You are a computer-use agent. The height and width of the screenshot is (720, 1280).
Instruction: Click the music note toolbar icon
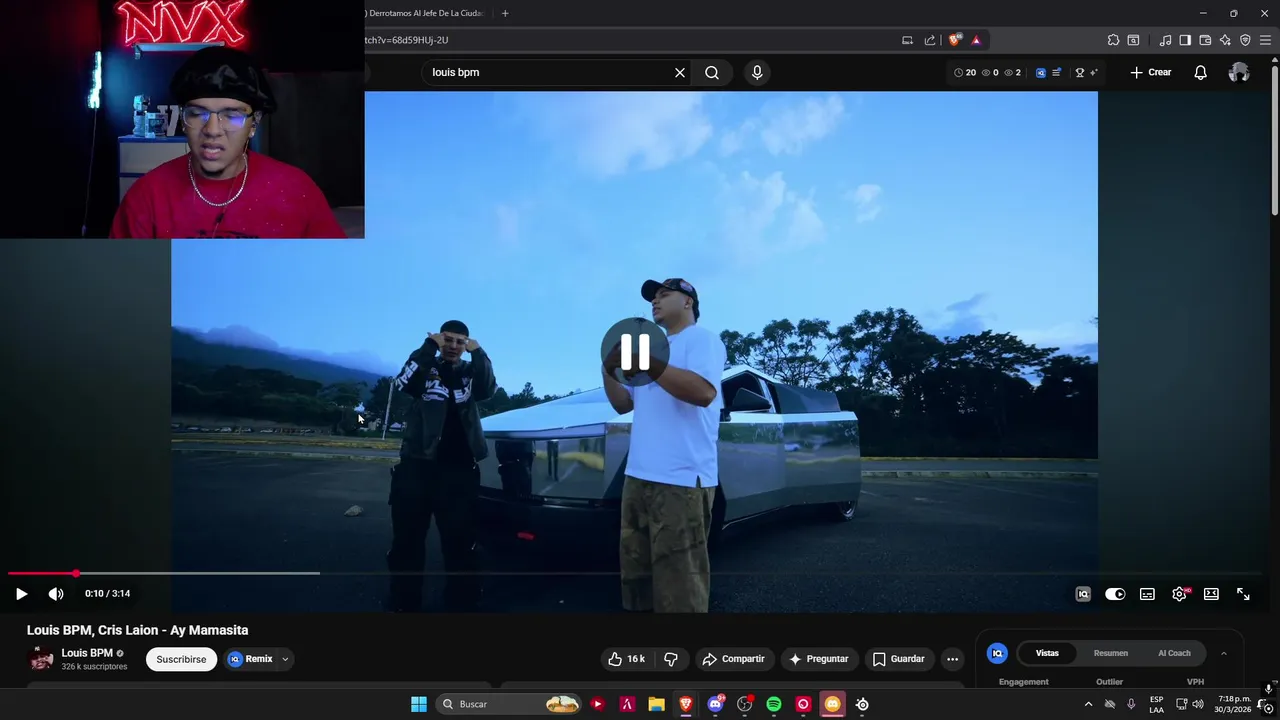pyautogui.click(x=1165, y=40)
